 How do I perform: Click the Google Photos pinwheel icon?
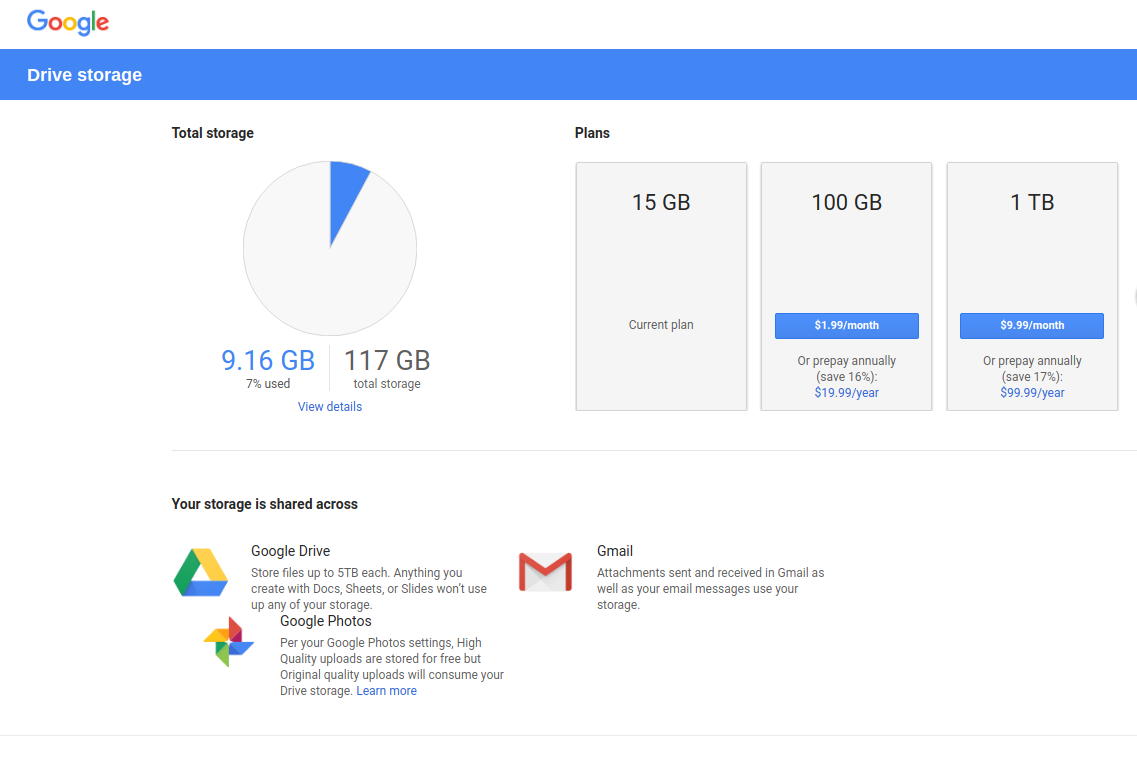coord(229,642)
